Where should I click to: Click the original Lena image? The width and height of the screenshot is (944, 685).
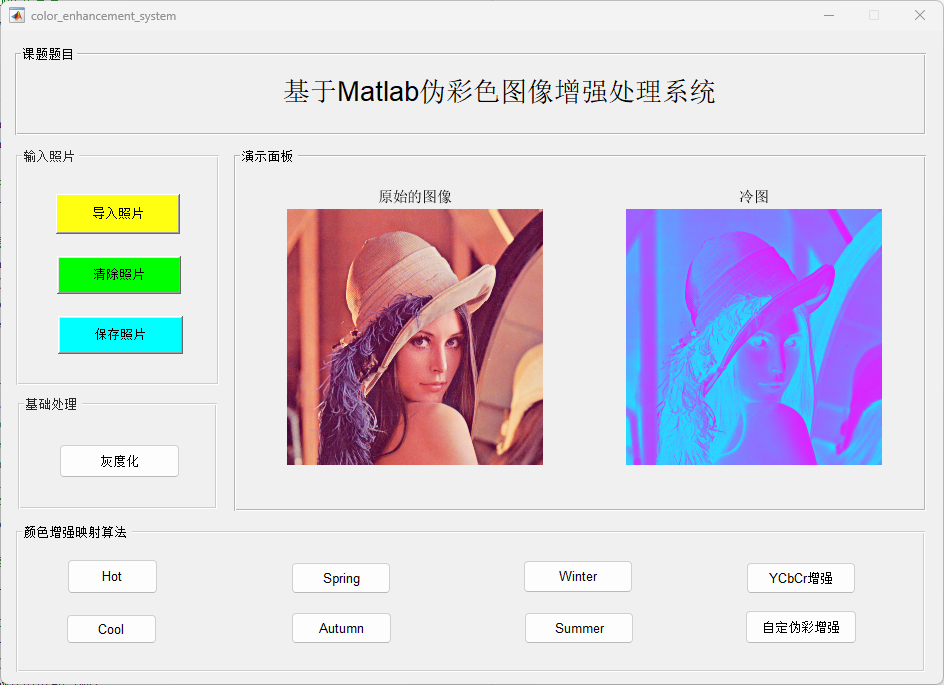pos(415,337)
